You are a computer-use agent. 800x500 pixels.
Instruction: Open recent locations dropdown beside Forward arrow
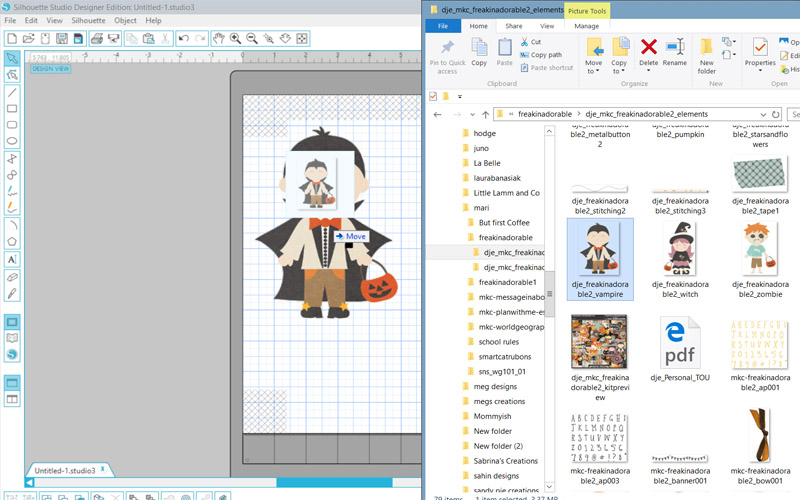click(472, 114)
